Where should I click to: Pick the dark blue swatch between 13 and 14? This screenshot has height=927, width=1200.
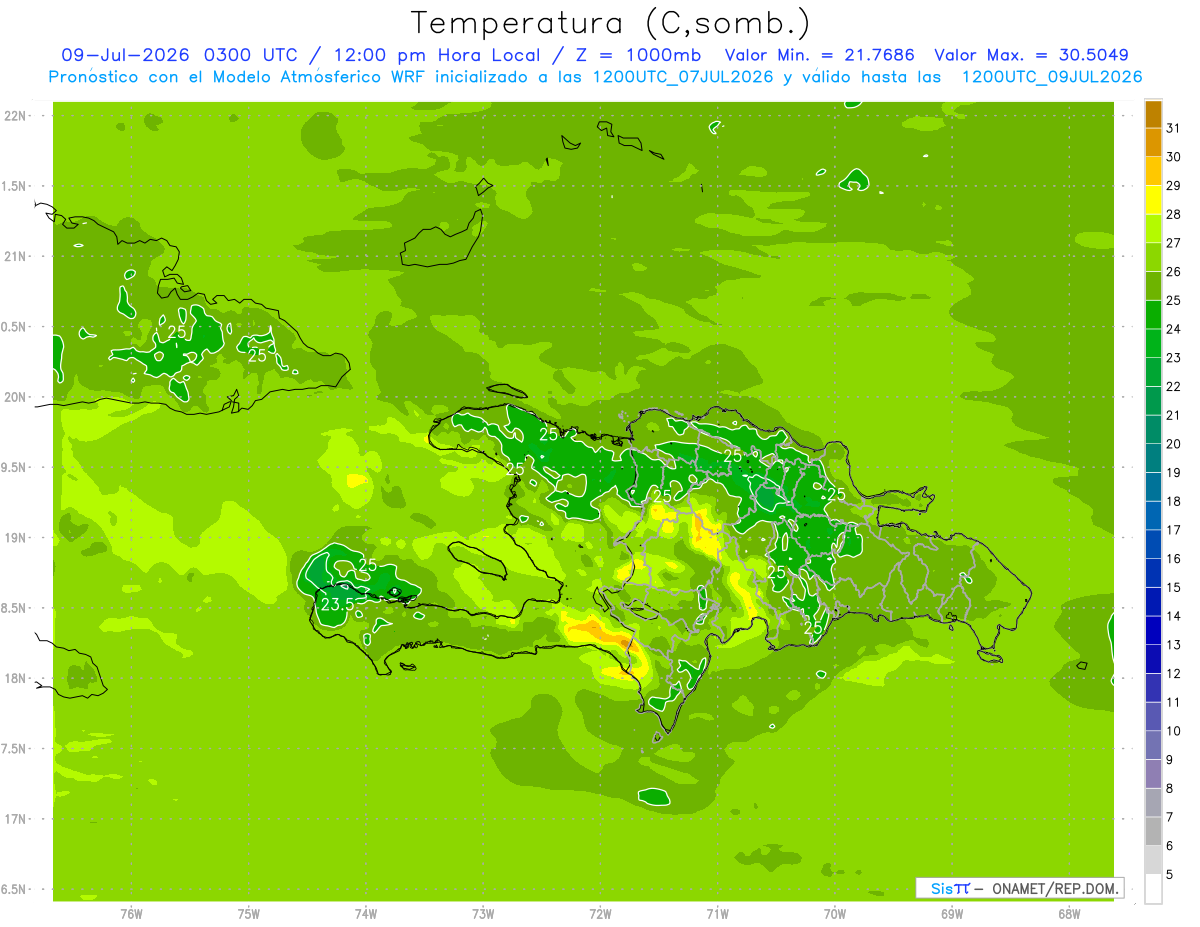pyautogui.click(x=1153, y=630)
